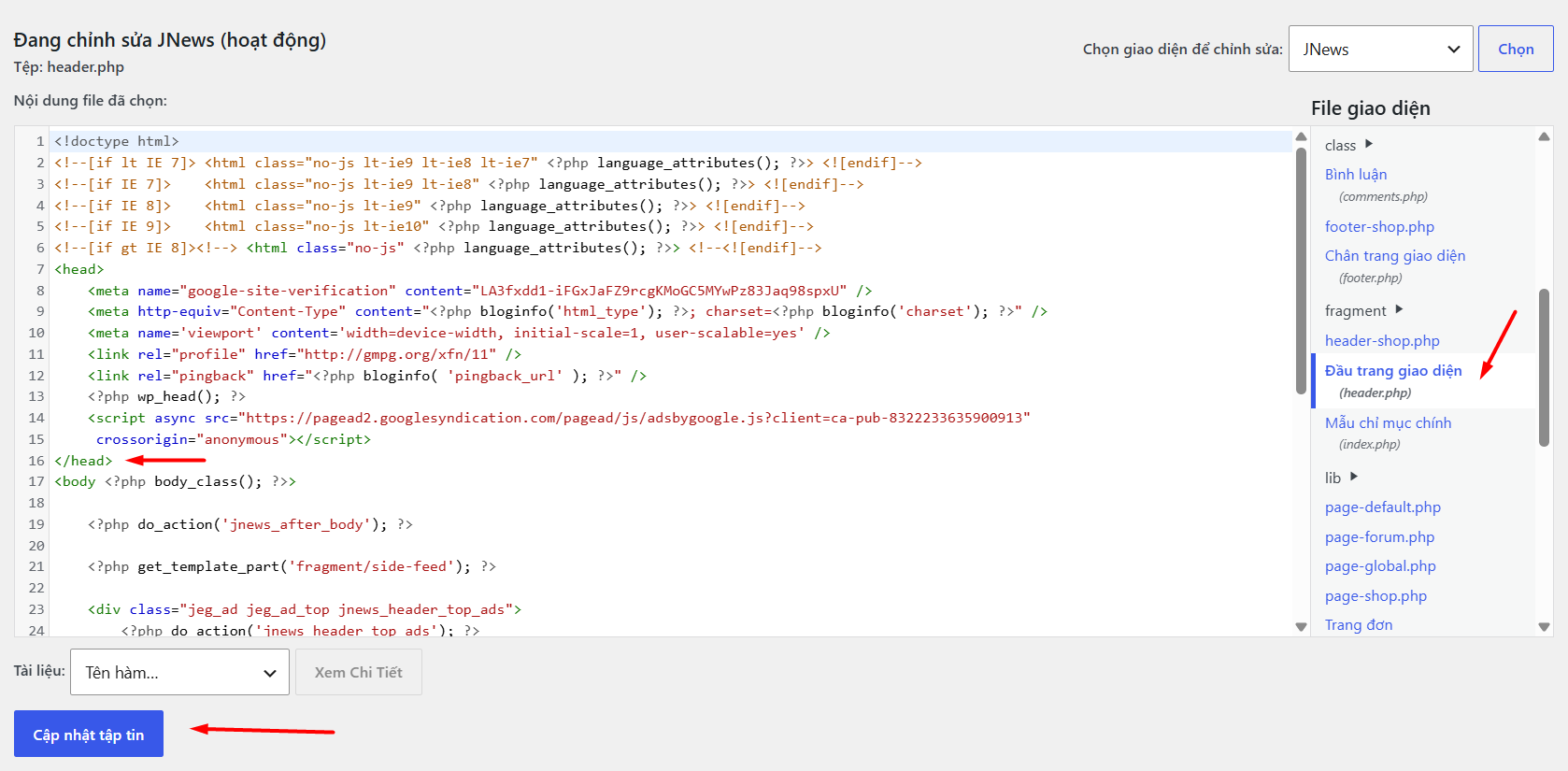Screen dimensions: 1568x771
Task: Click the Chọn button
Action: coord(1515,49)
